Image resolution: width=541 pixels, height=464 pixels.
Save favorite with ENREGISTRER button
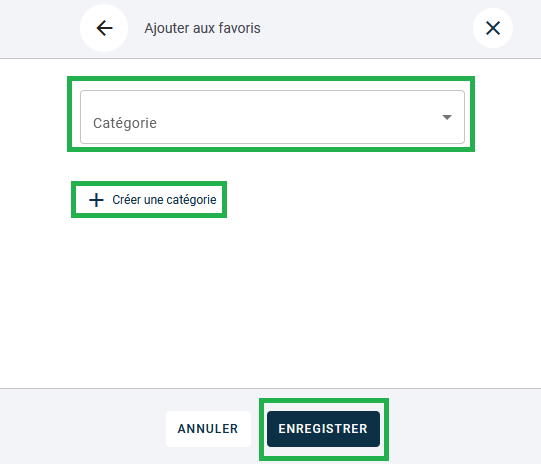click(323, 429)
